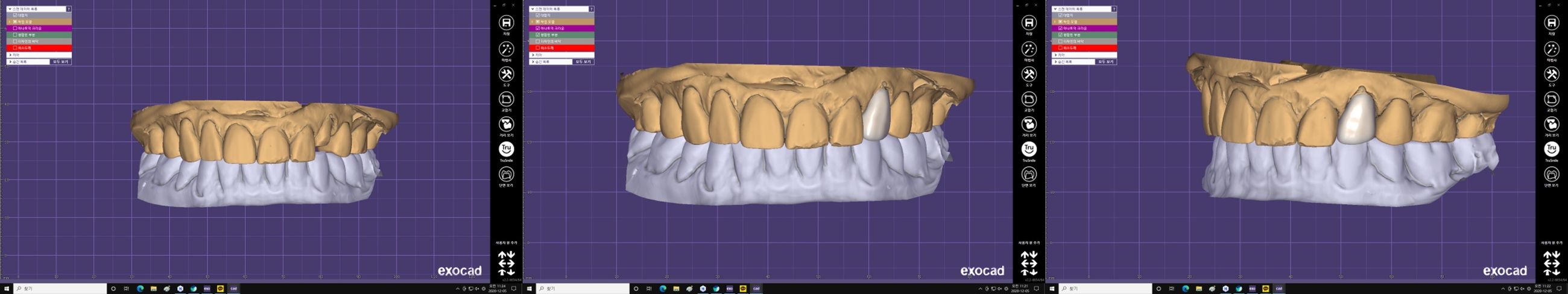Toggle the tan working model checkbox, left window
The height and width of the screenshot is (294, 1568).
[15, 21]
